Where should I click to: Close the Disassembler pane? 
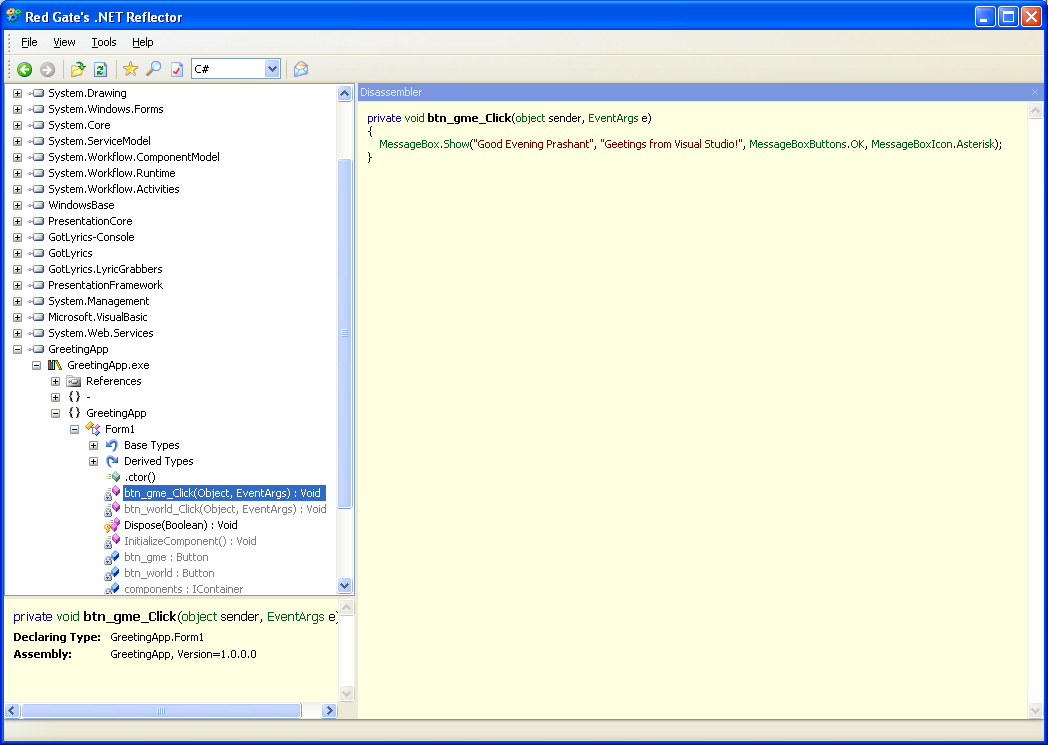(x=1035, y=92)
